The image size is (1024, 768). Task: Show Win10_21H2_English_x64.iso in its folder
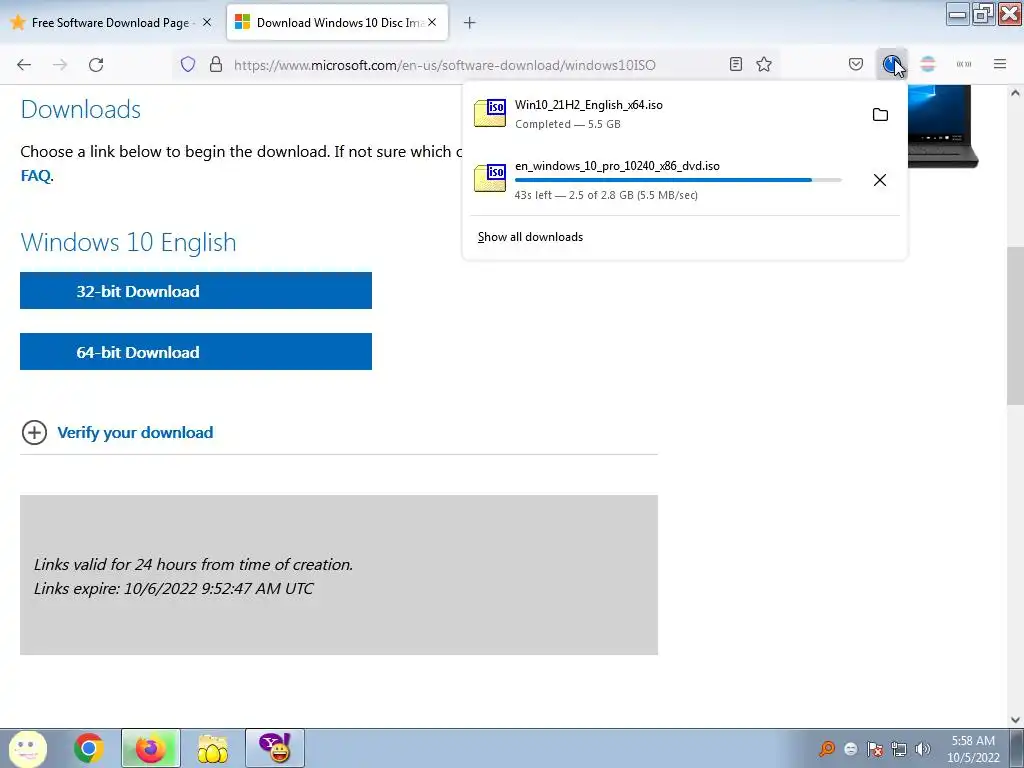coord(880,115)
